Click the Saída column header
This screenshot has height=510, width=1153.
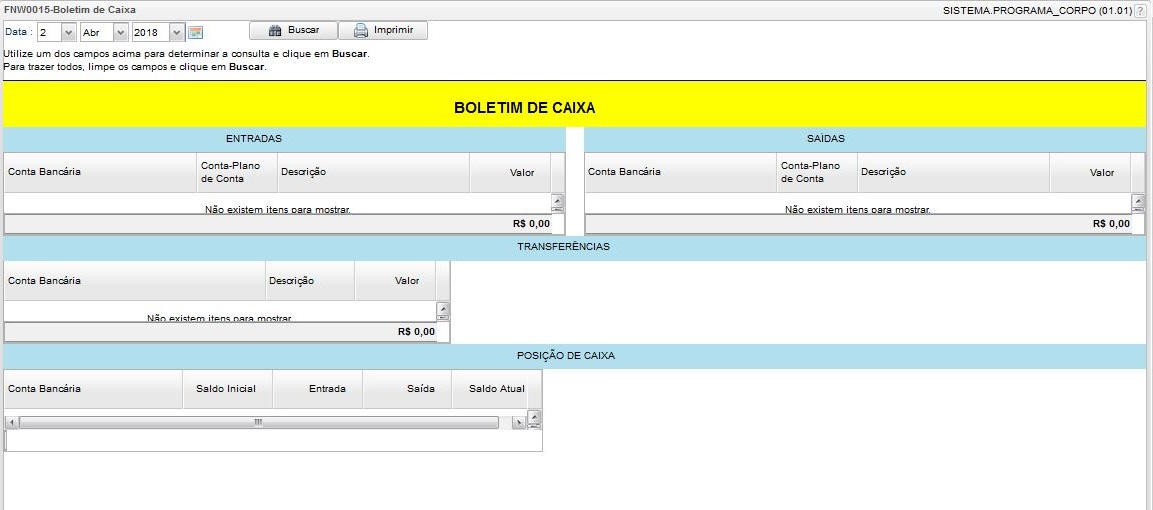pyautogui.click(x=407, y=389)
